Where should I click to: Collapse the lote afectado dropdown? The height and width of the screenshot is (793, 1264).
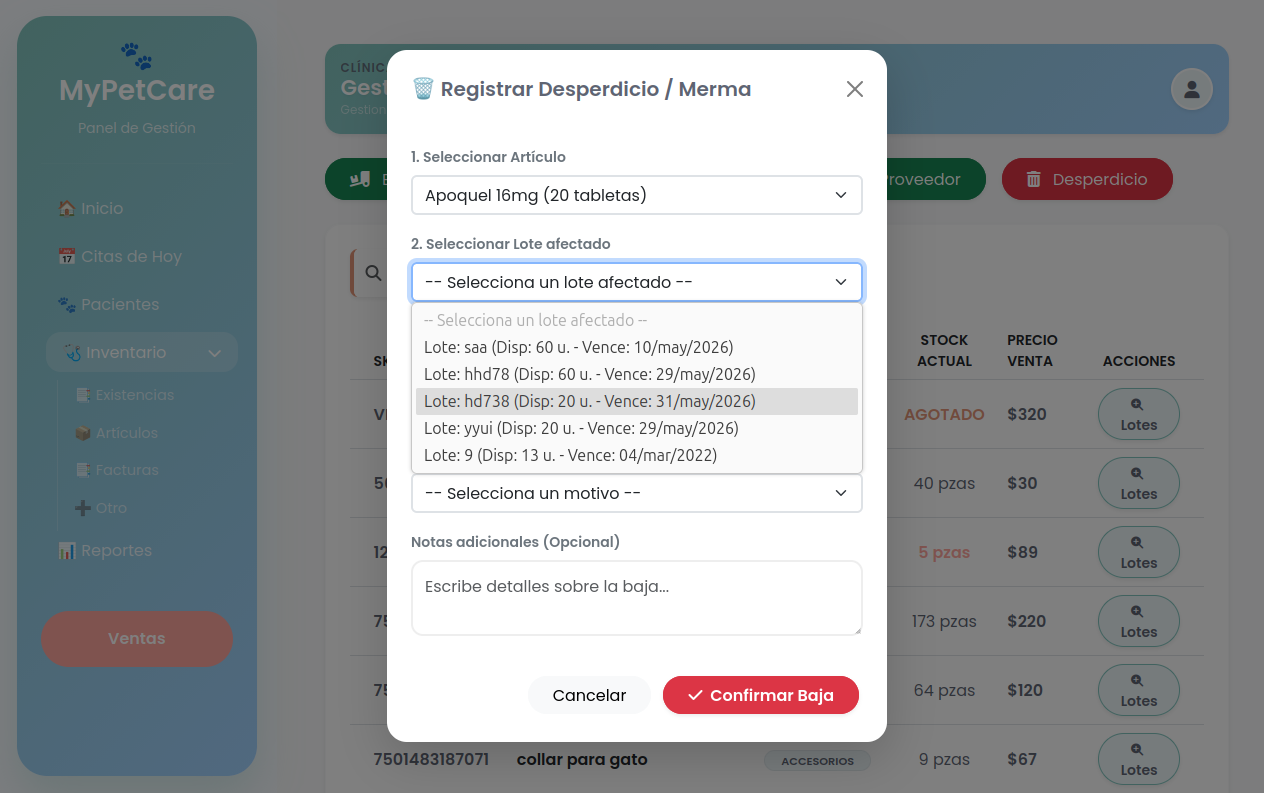[636, 282]
